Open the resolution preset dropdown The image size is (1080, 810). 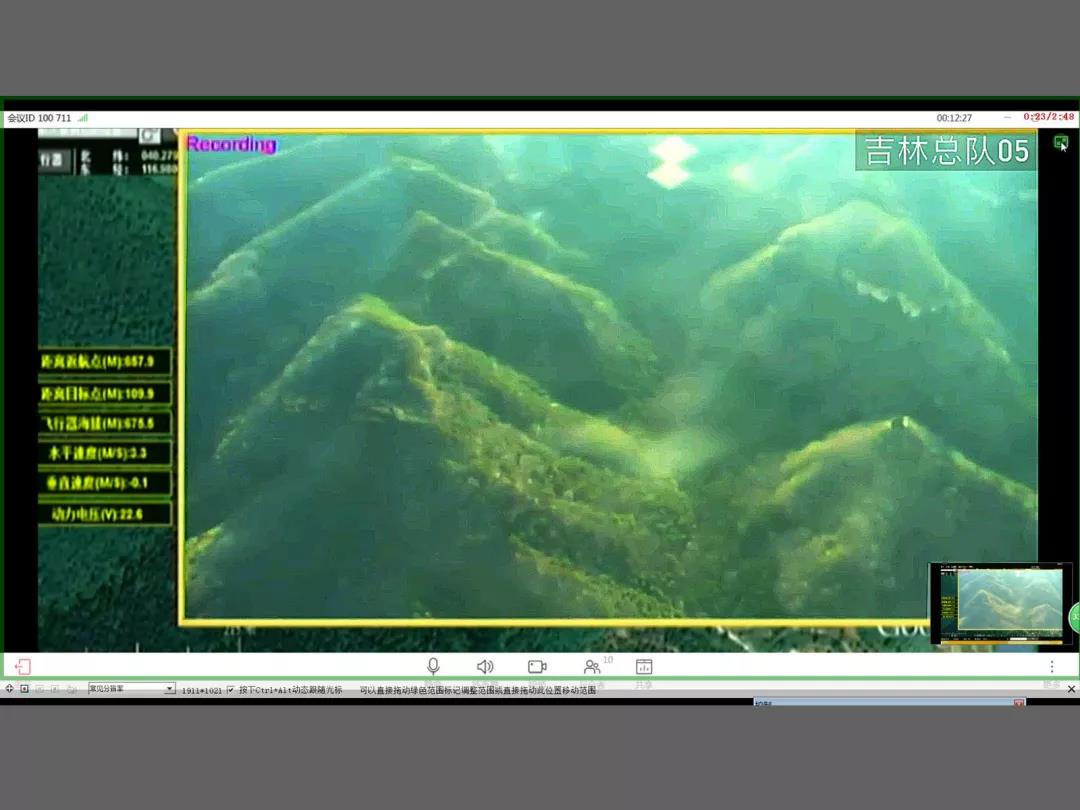point(132,688)
